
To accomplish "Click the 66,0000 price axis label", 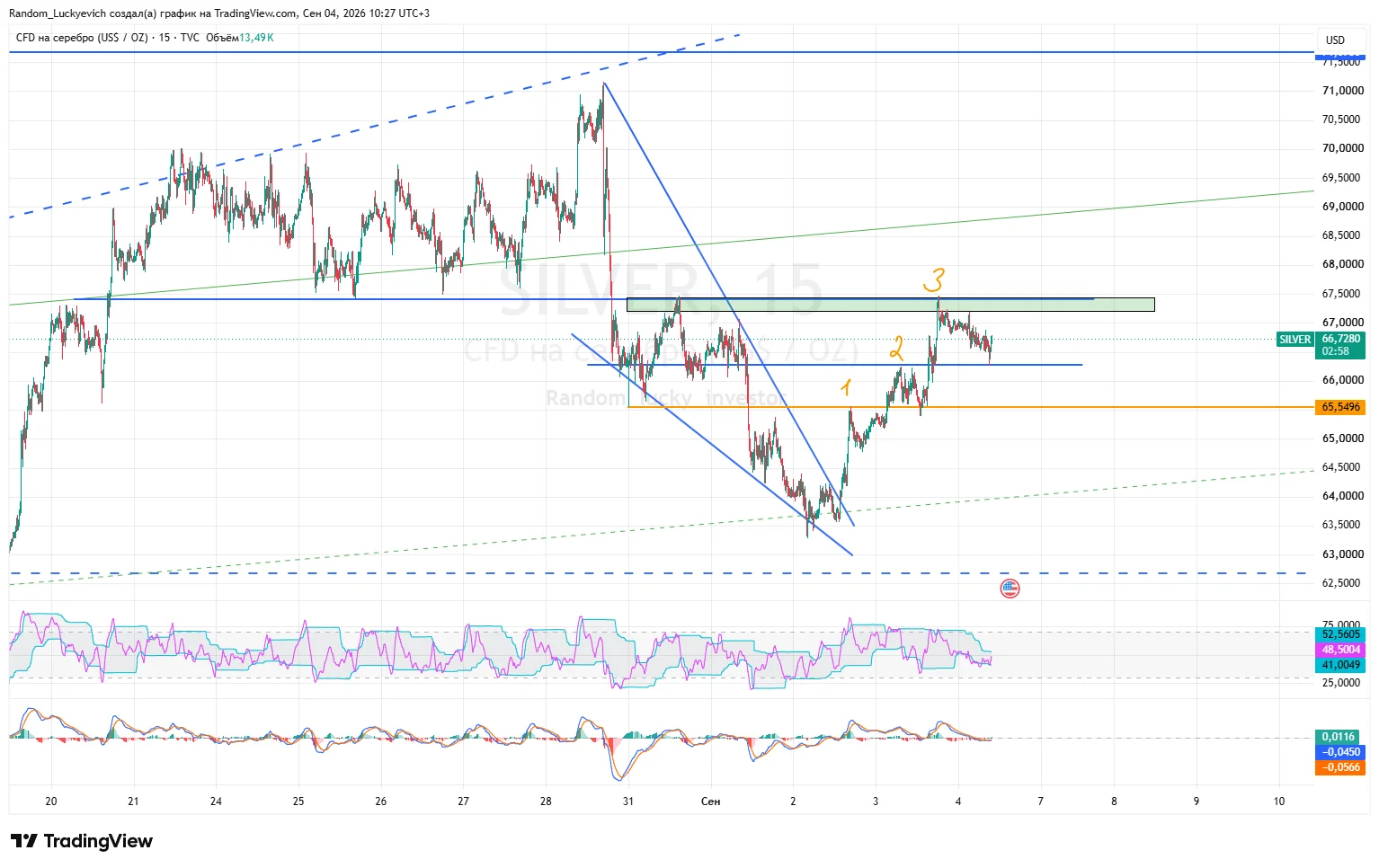I will [x=1342, y=380].
